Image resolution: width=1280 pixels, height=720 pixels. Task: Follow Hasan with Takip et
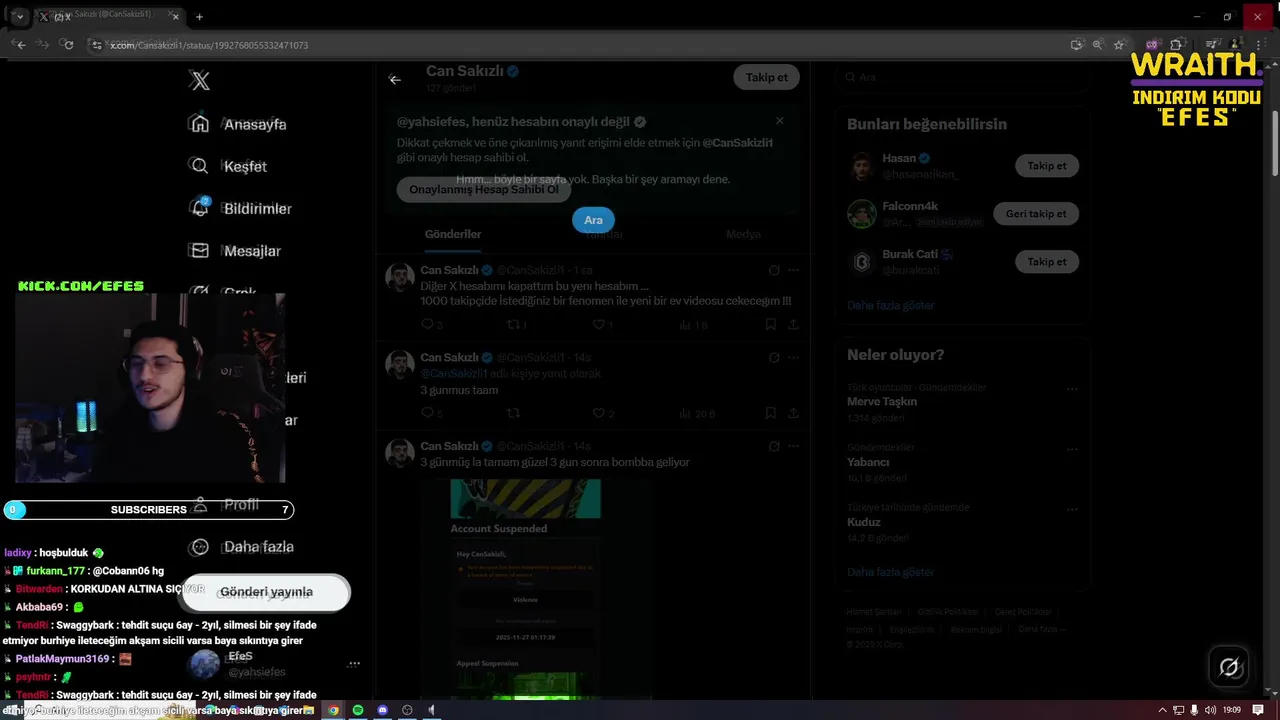[1047, 166]
